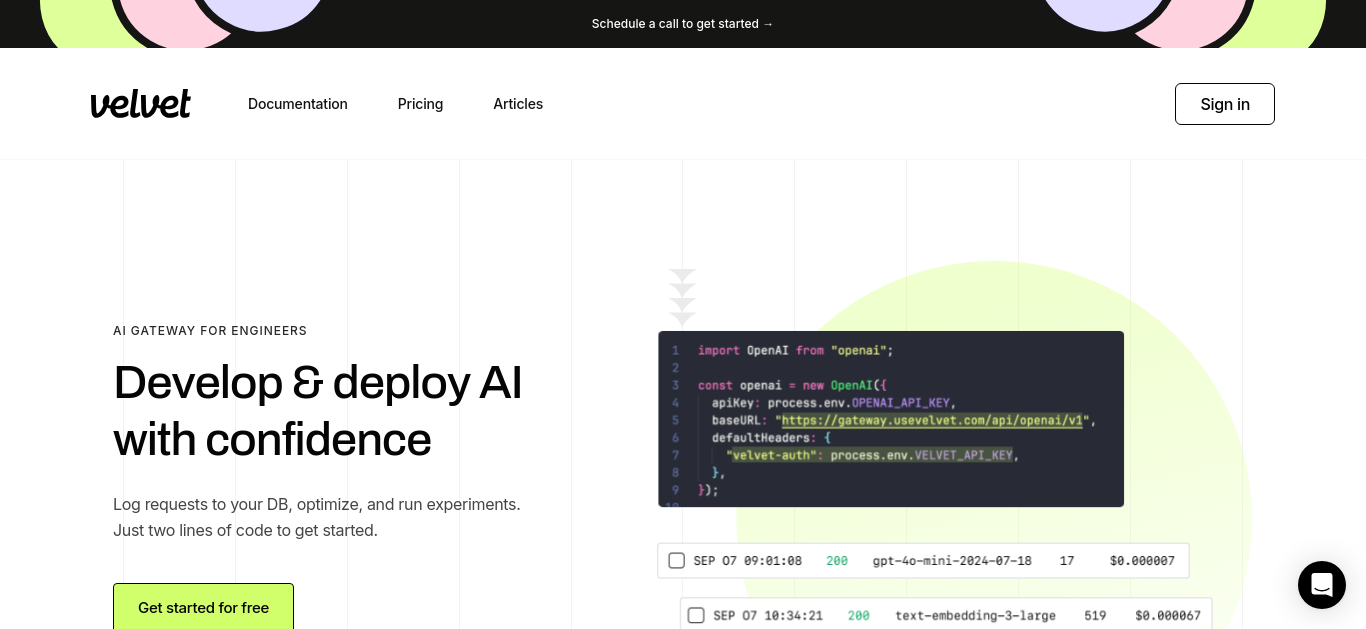Screen dimensions: 1366x629
Task: Follow the Schedule a call banner link
Action: coord(683,23)
